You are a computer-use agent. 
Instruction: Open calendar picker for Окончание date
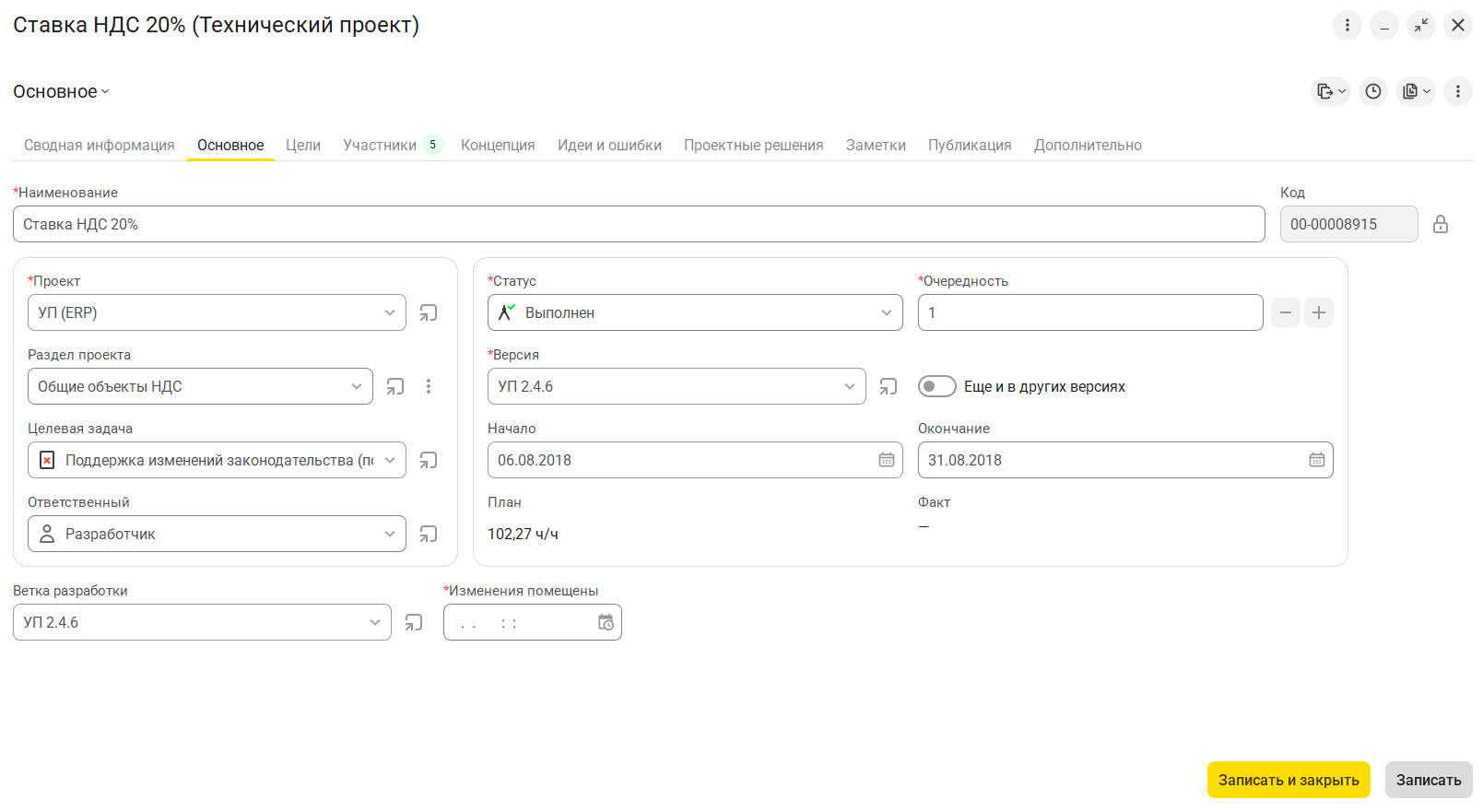pos(1316,460)
